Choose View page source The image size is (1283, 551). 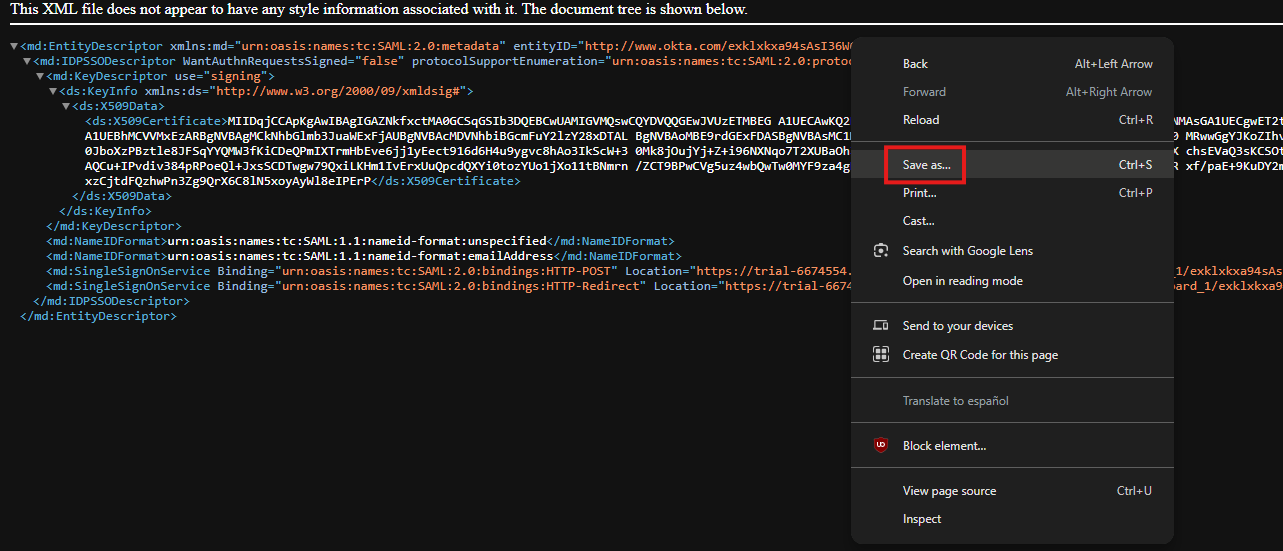tap(949, 491)
